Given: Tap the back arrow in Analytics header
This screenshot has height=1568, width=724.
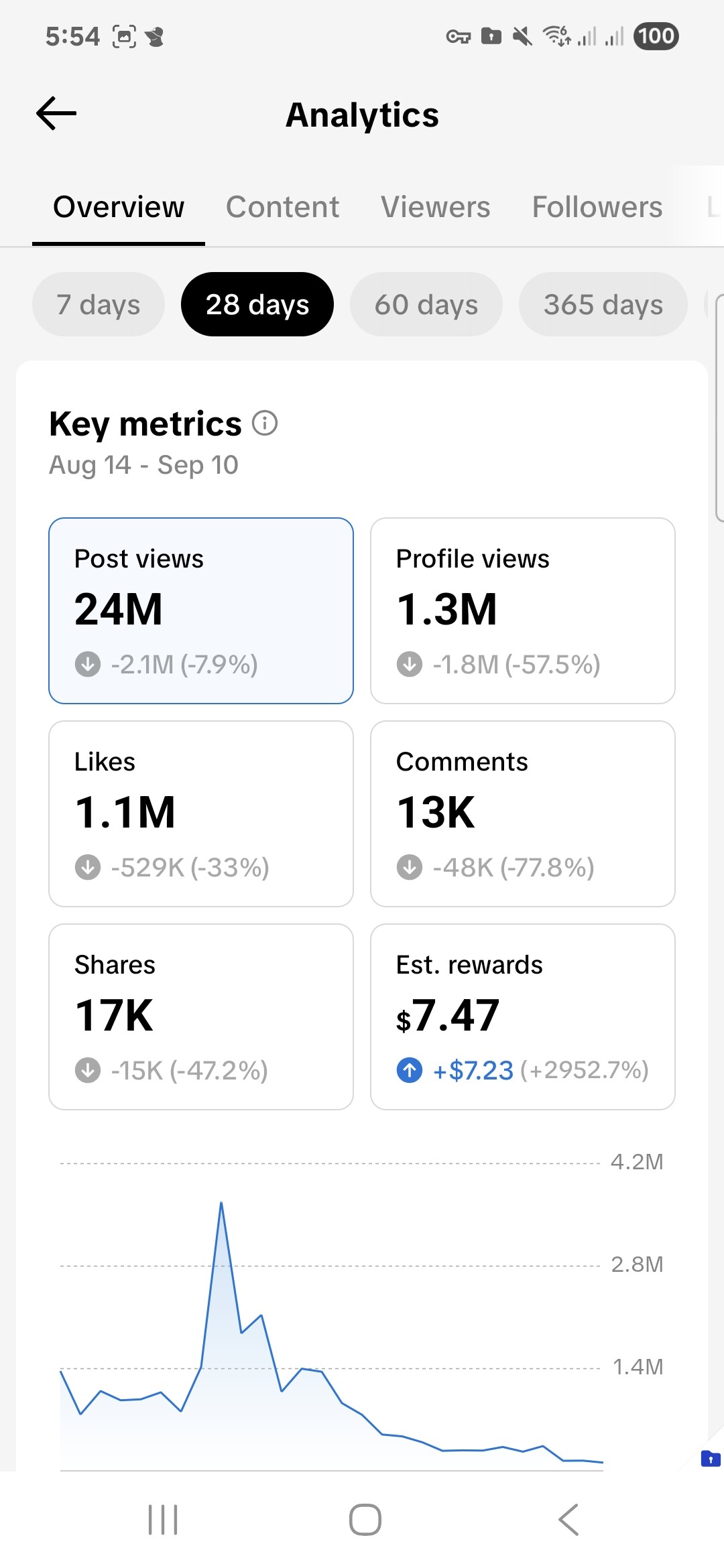Looking at the screenshot, I should point(56,113).
